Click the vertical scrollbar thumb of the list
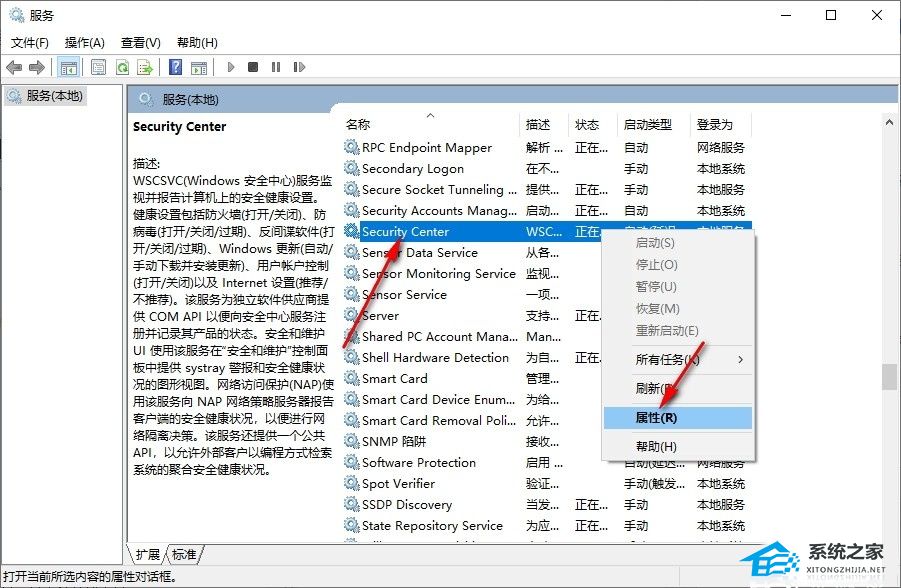 click(890, 377)
